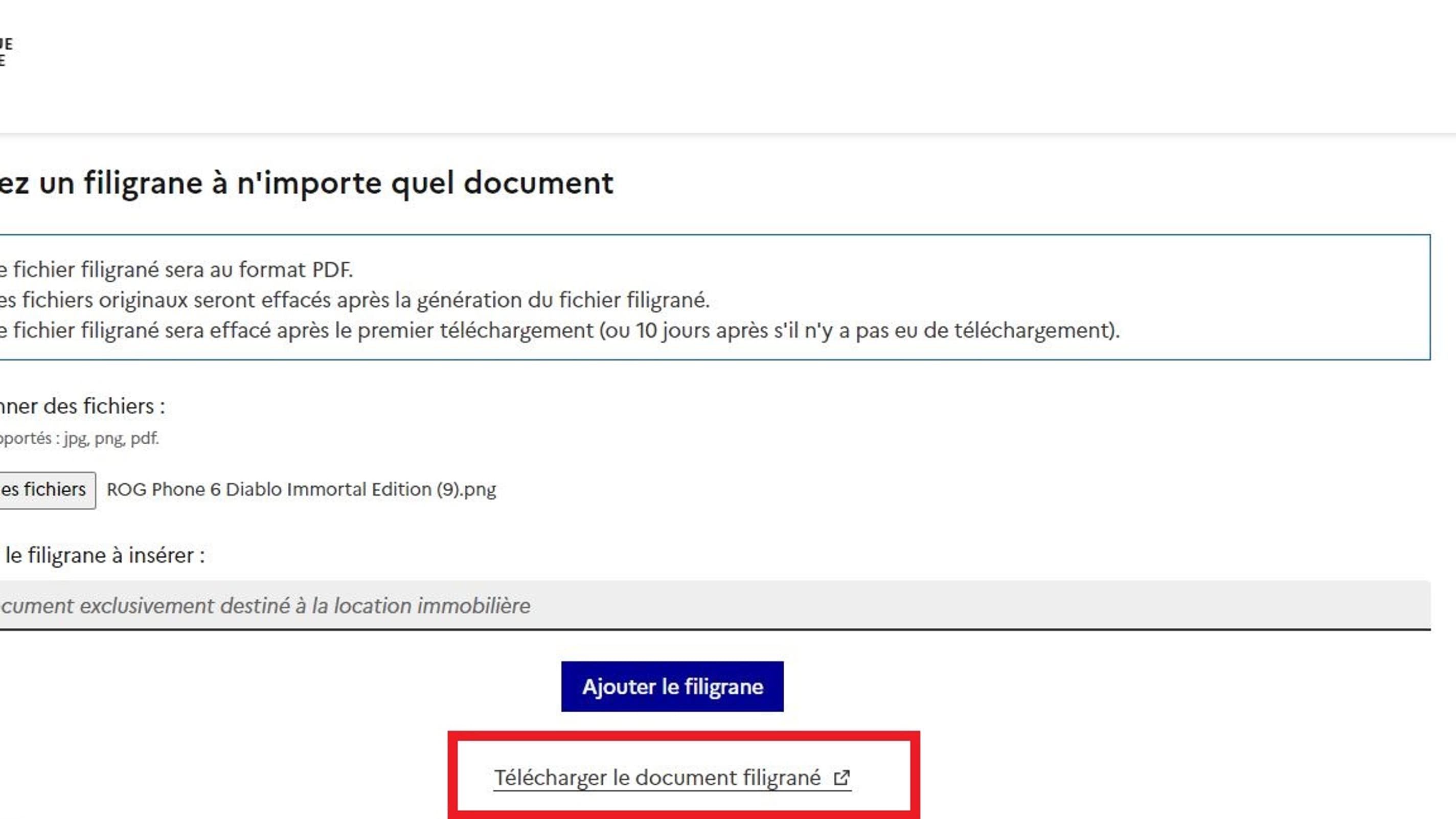Viewport: 1456px width, 819px height.
Task: Click the supported formats text jpg png pdf
Action: pyautogui.click(x=79, y=438)
